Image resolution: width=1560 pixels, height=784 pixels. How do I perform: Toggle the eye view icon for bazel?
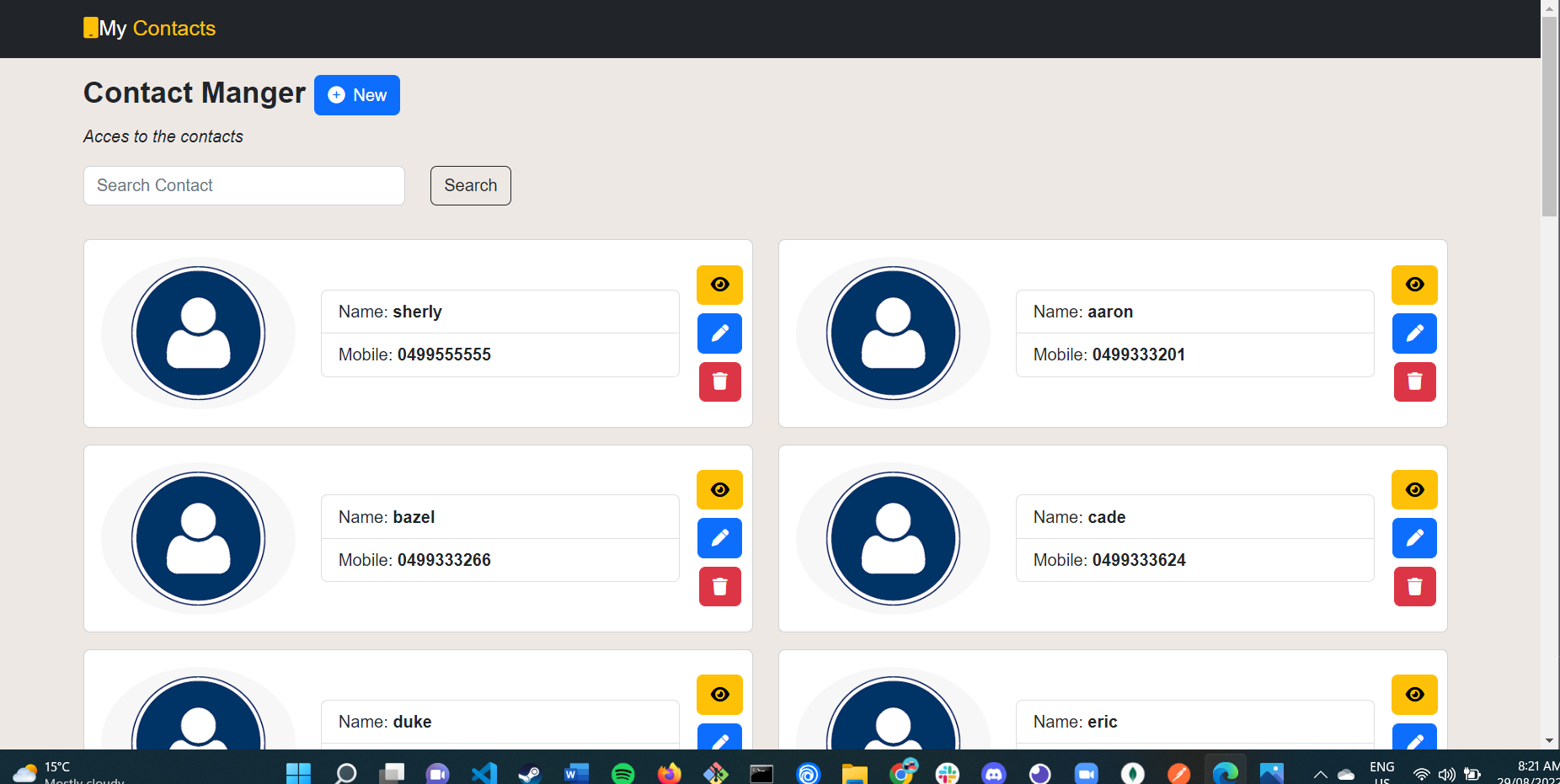[719, 489]
